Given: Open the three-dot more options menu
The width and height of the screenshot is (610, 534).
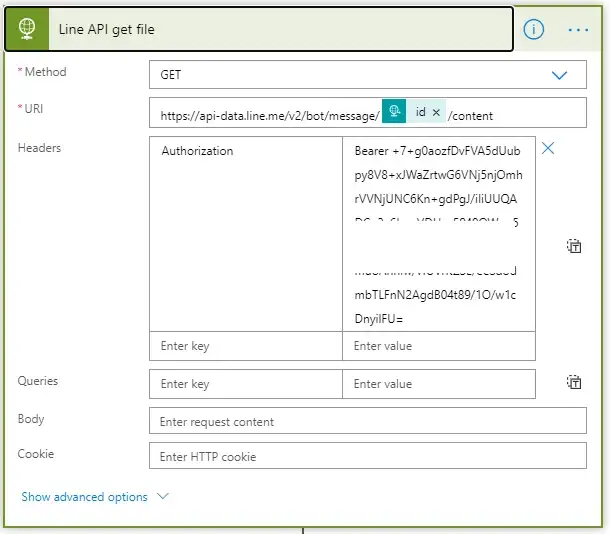Looking at the screenshot, I should (x=578, y=30).
